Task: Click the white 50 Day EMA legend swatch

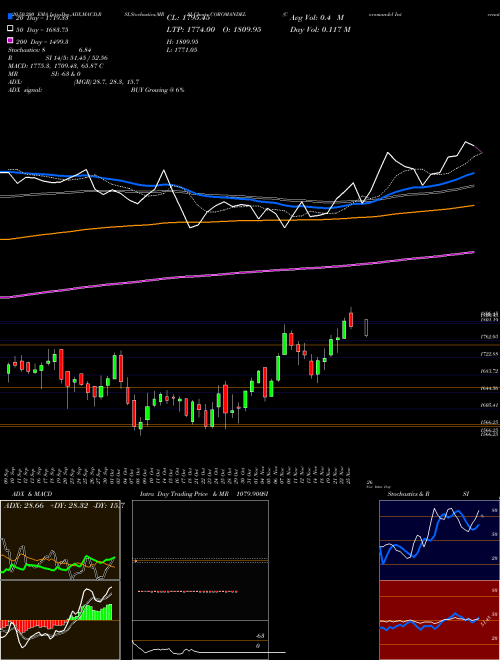Action: point(10,29)
